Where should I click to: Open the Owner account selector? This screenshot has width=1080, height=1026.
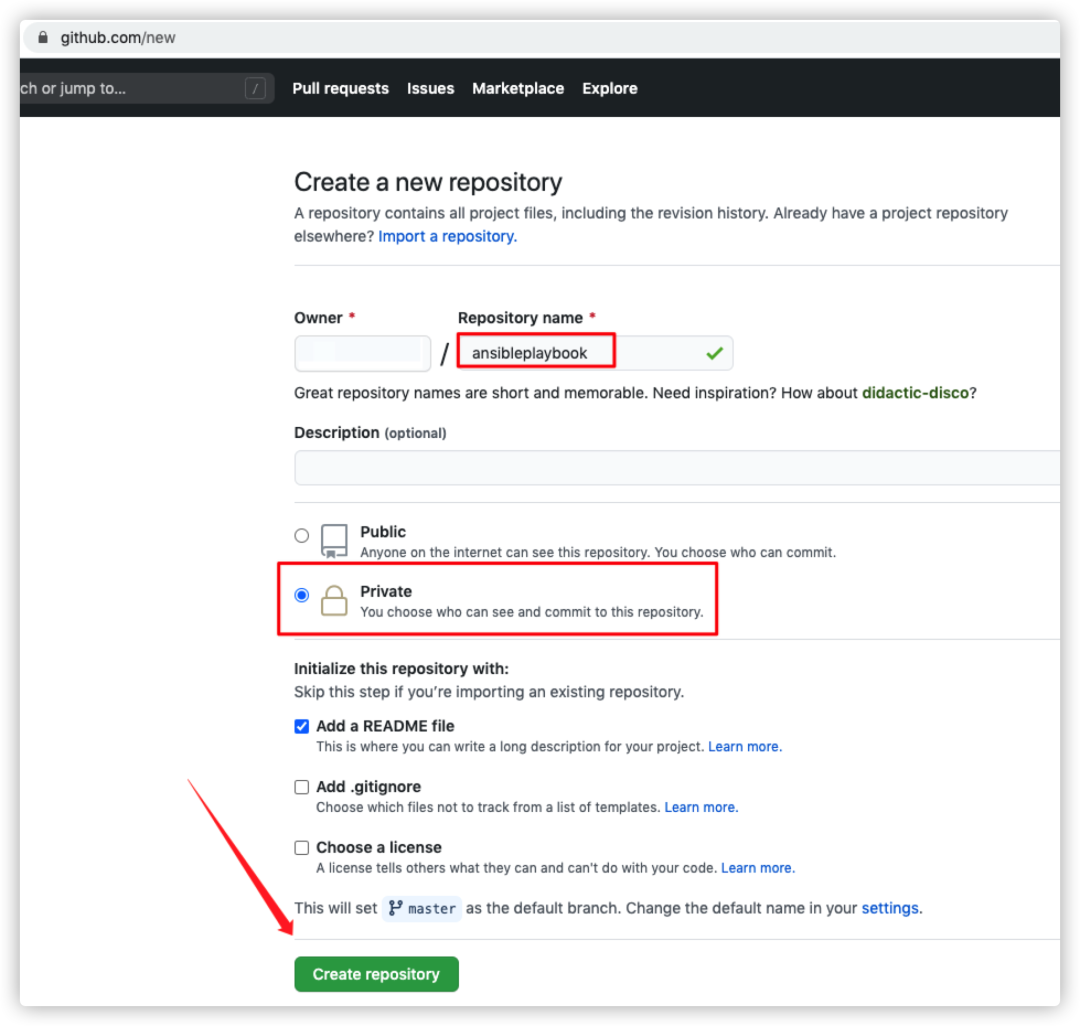362,352
